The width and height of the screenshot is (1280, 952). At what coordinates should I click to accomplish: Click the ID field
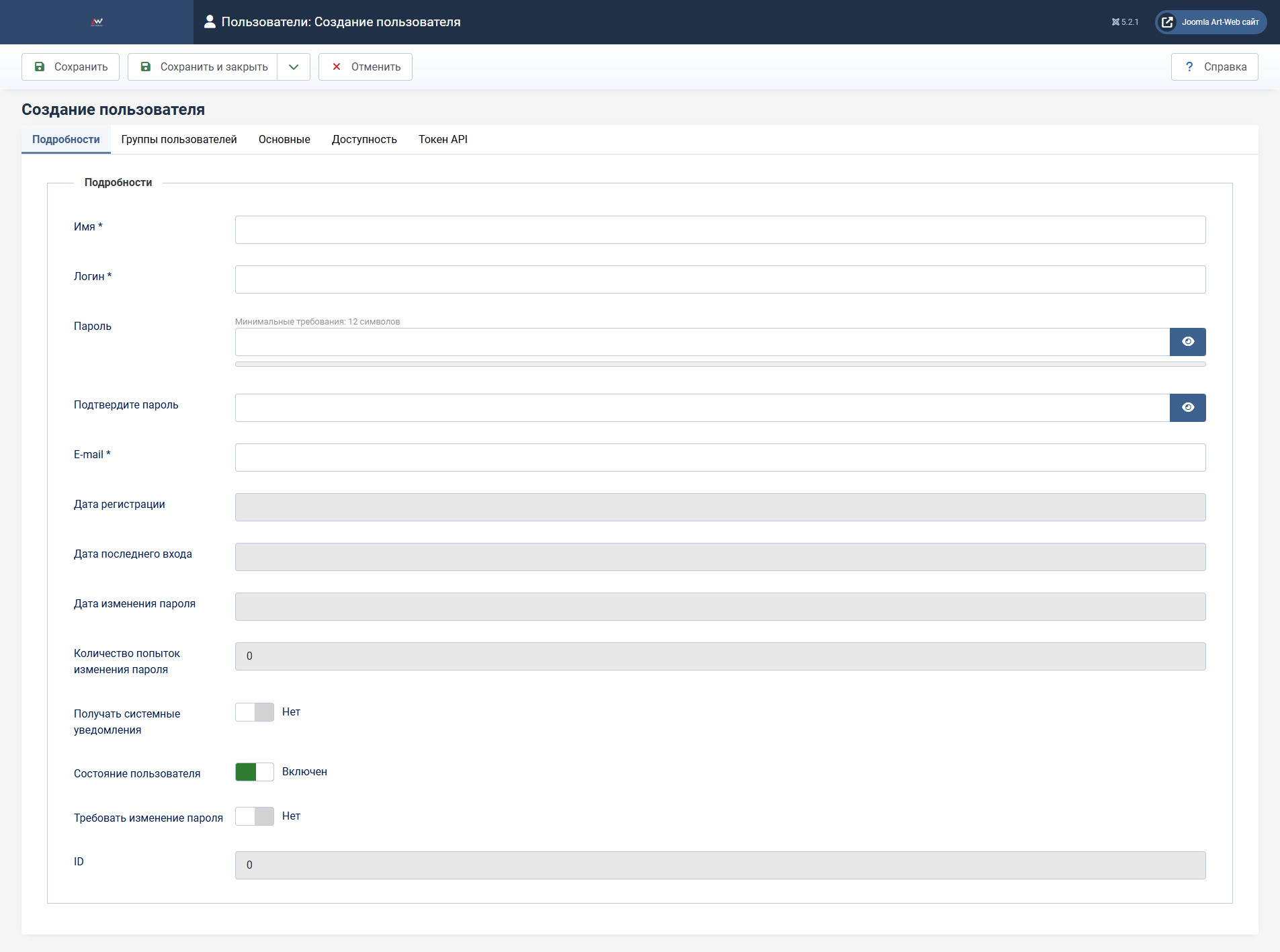coord(720,865)
